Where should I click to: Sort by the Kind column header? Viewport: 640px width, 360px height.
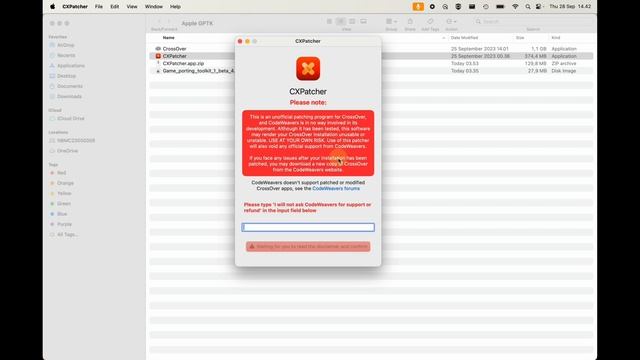pyautogui.click(x=556, y=38)
